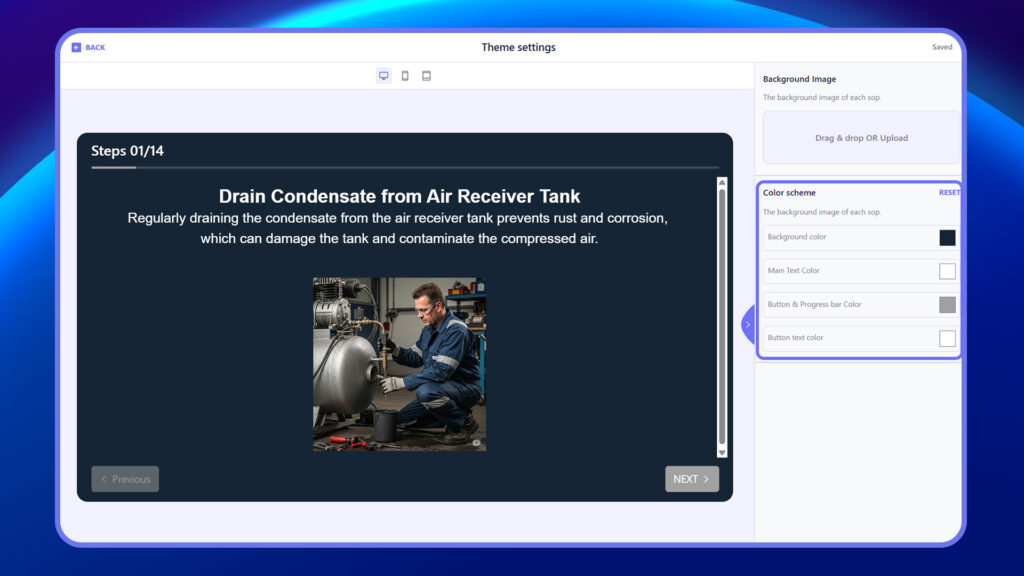Click the Previous step button

click(125, 479)
